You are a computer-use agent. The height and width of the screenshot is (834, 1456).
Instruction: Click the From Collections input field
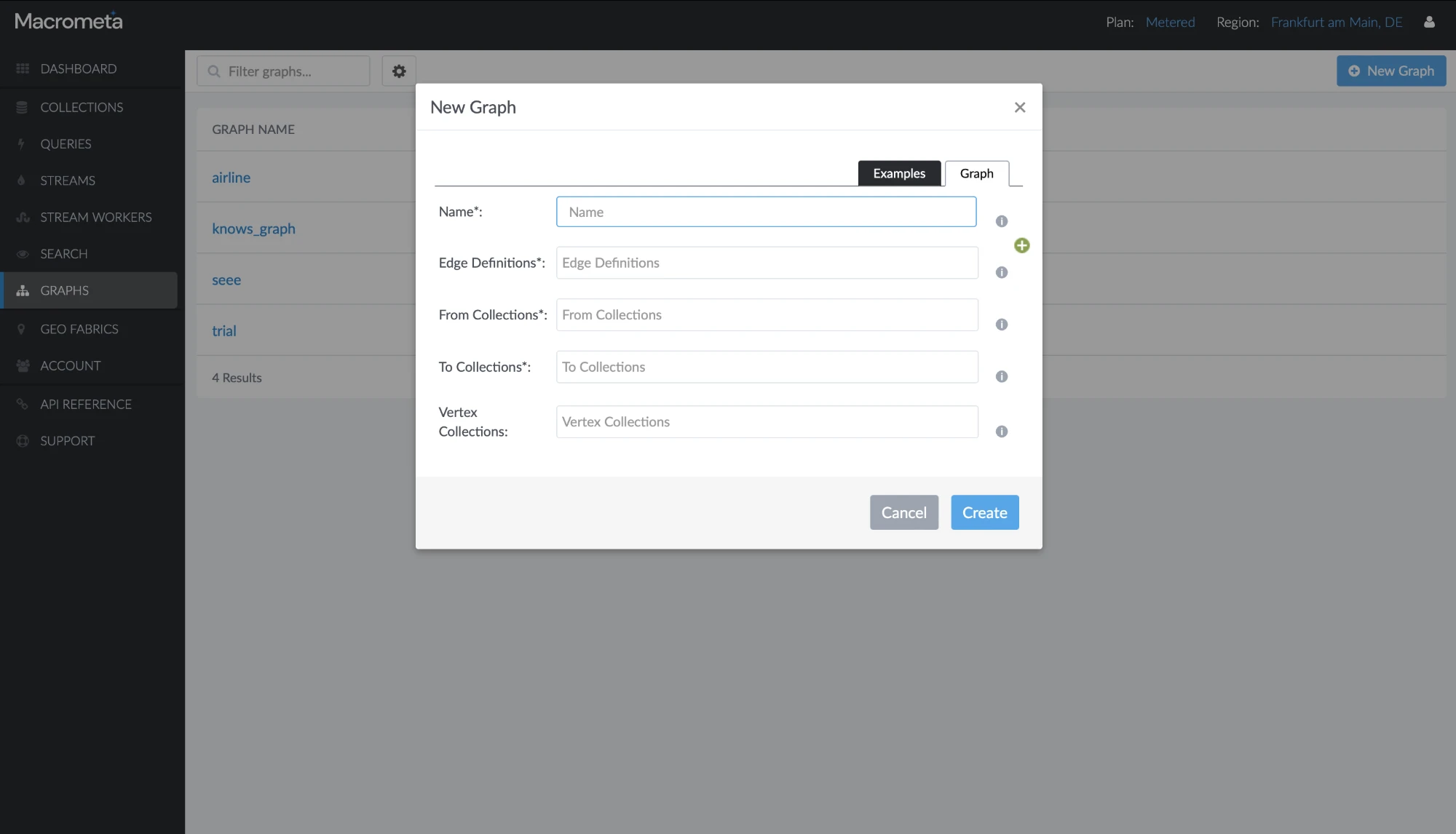767,314
